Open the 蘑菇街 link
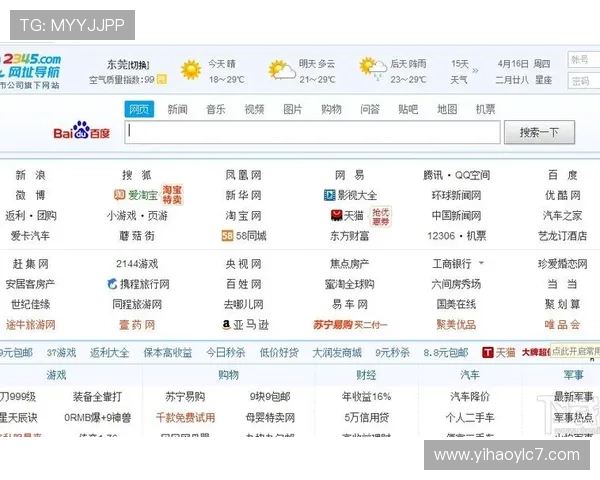Viewport: 600px width, 480px height. point(137,236)
